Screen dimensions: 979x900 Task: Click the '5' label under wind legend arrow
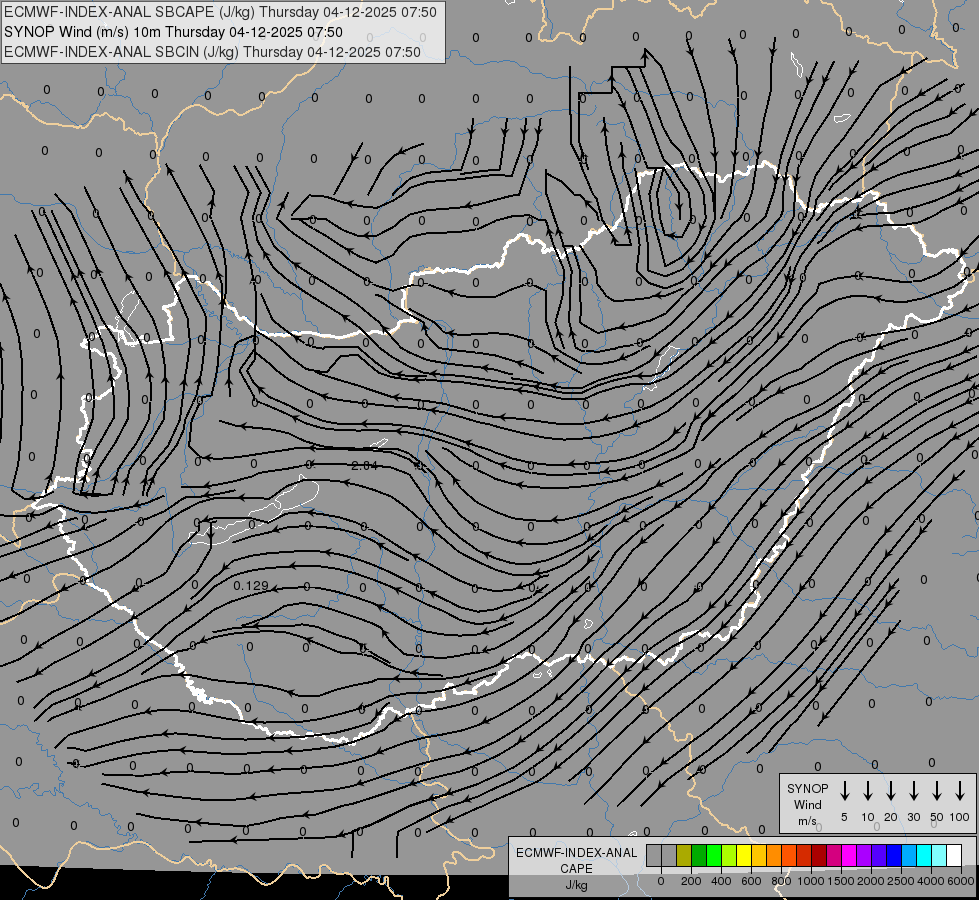pos(844,817)
